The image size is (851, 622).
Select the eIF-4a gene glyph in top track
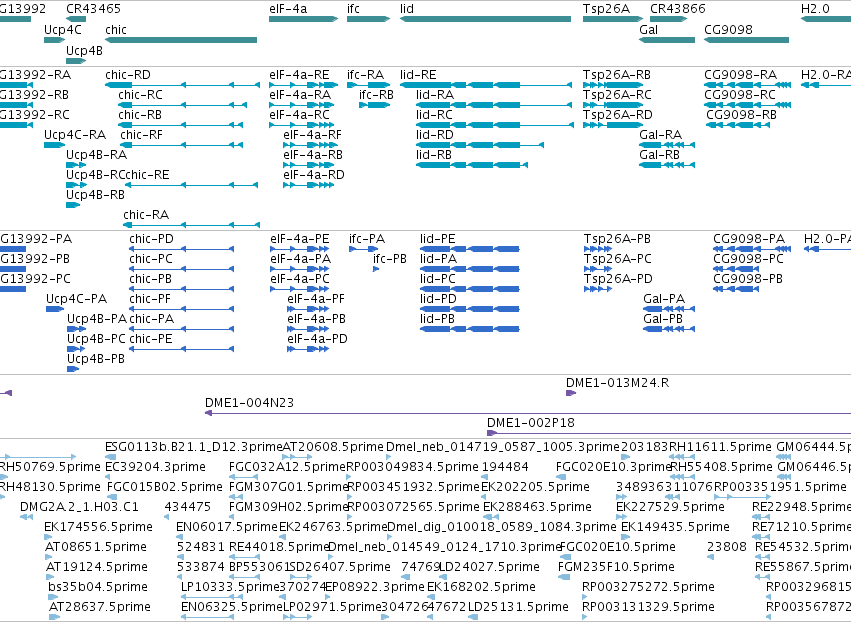(x=303, y=19)
